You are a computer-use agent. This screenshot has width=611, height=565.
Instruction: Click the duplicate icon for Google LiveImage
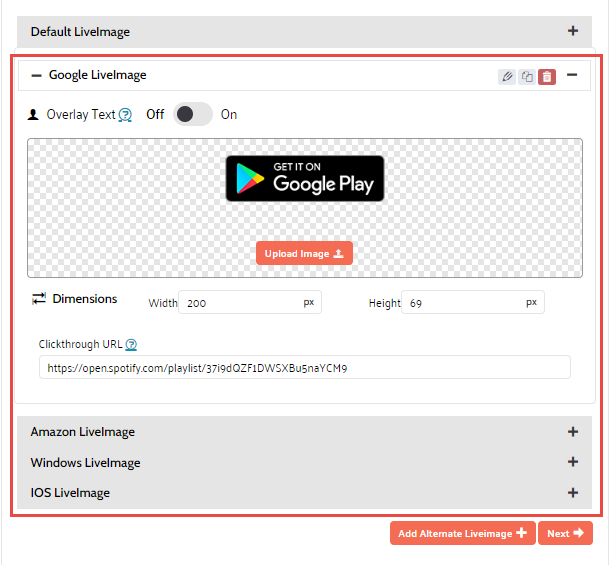pos(527,76)
